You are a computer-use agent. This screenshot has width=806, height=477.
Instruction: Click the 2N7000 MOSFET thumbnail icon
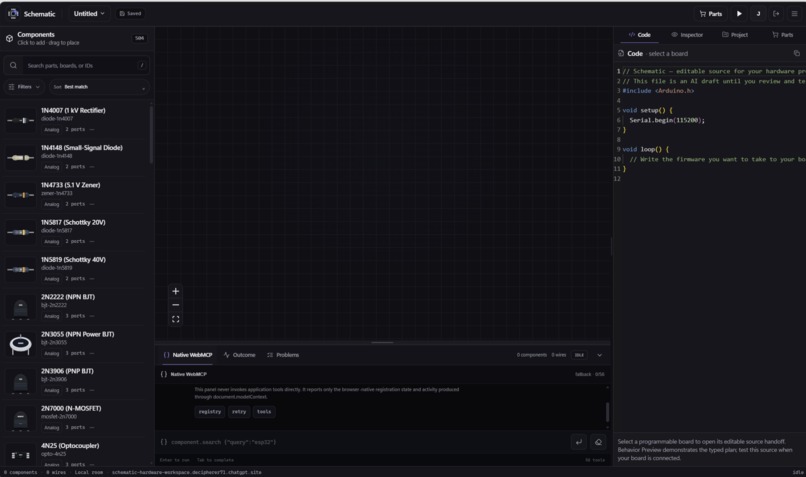(21, 419)
